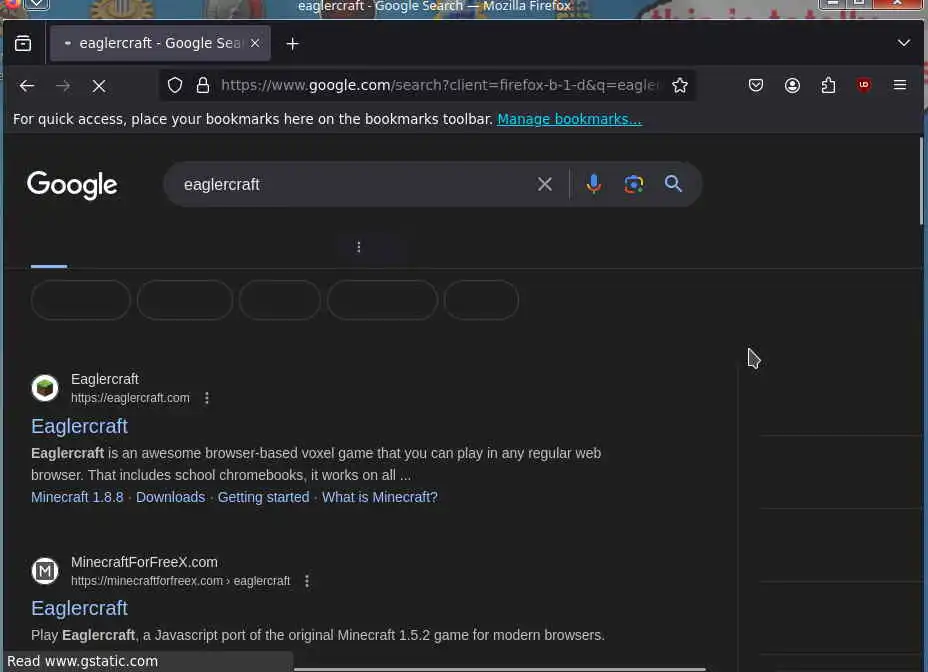Viewport: 928px width, 672px height.
Task: Close the eaglercraft Google Search tab
Action: coord(255,43)
